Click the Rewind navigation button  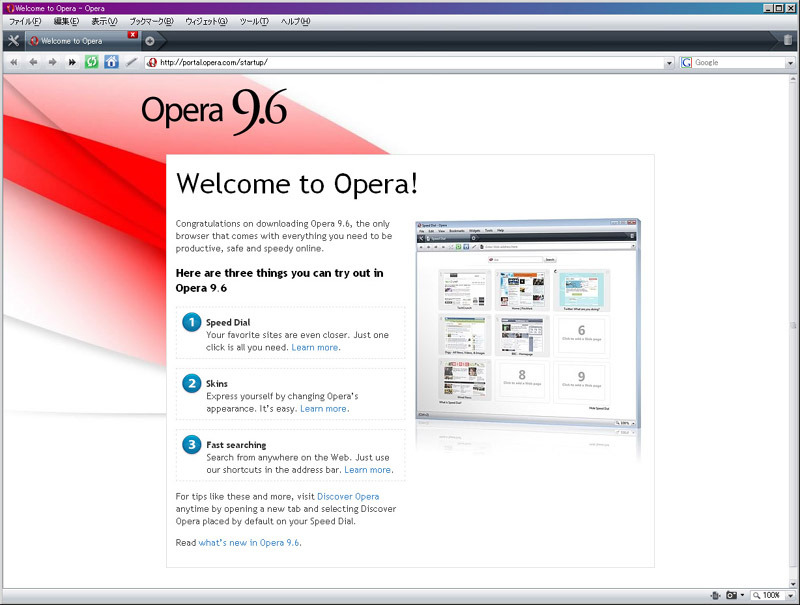tap(14, 62)
